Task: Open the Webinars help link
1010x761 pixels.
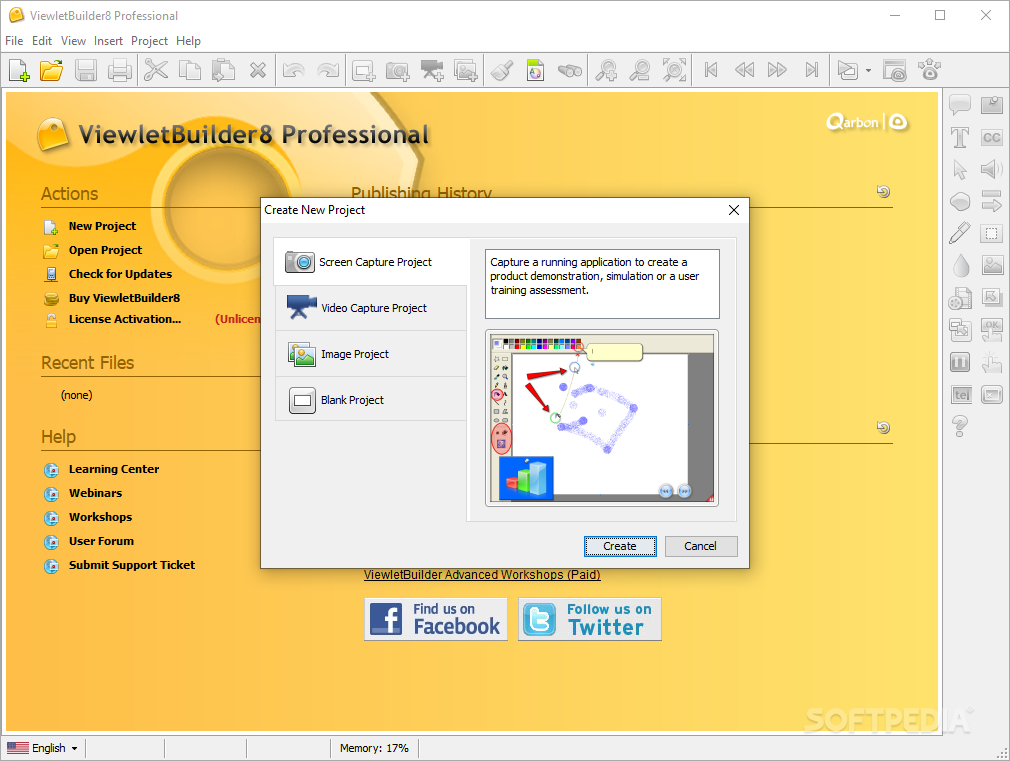Action: tap(95, 493)
